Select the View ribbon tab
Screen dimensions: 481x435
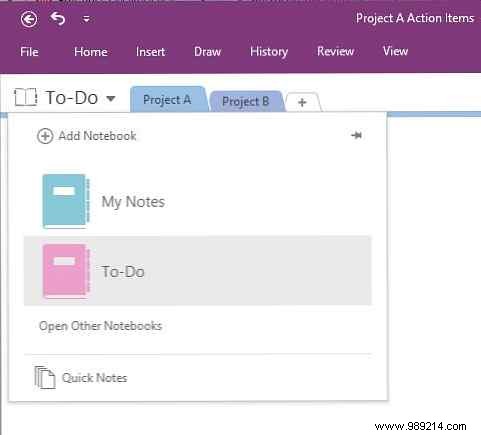pyautogui.click(x=395, y=51)
